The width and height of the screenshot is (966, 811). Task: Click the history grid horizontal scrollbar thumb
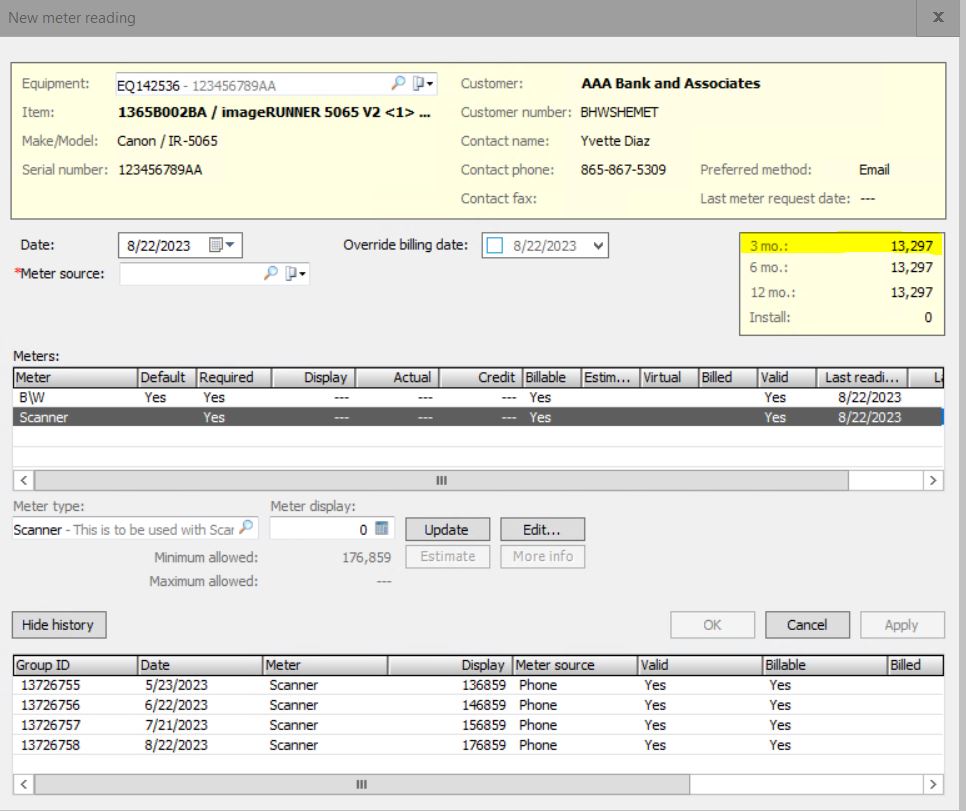[362, 785]
